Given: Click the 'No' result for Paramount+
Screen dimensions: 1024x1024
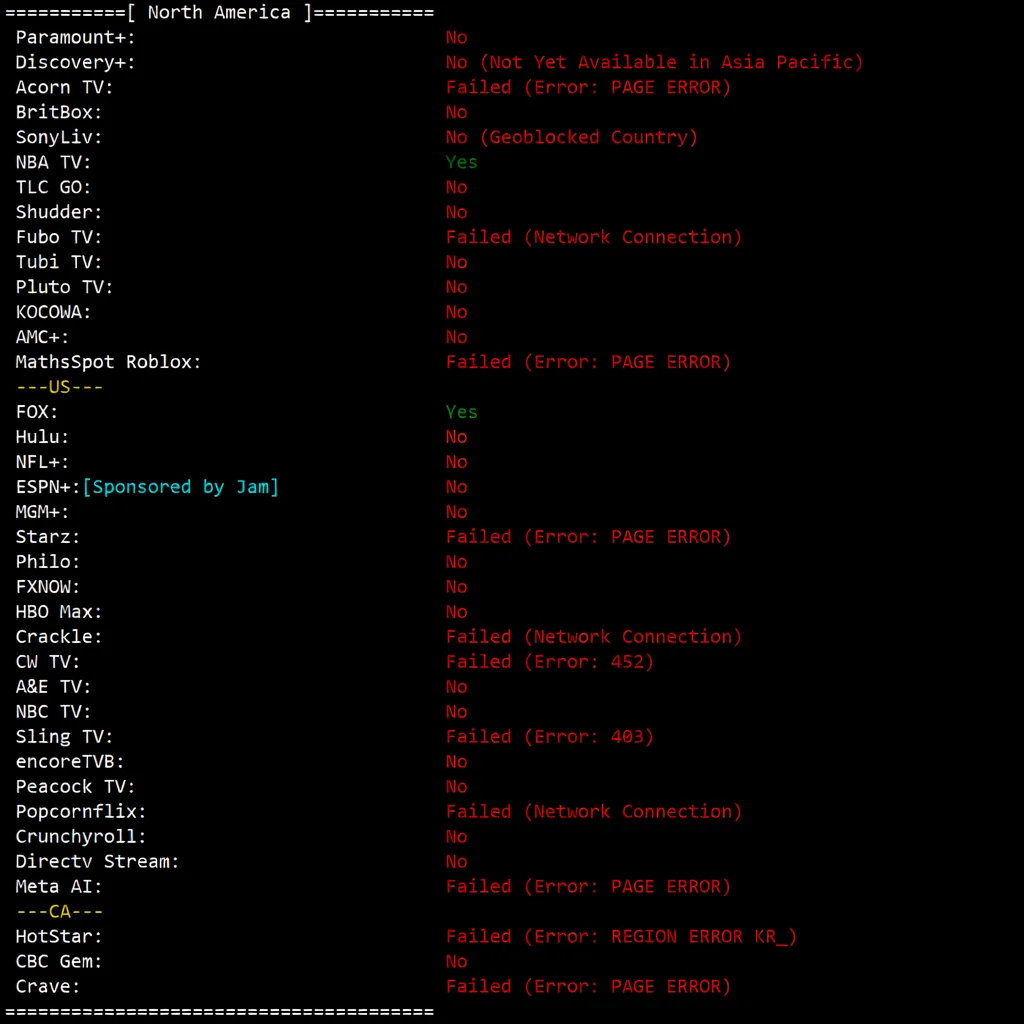Looking at the screenshot, I should 456,37.
